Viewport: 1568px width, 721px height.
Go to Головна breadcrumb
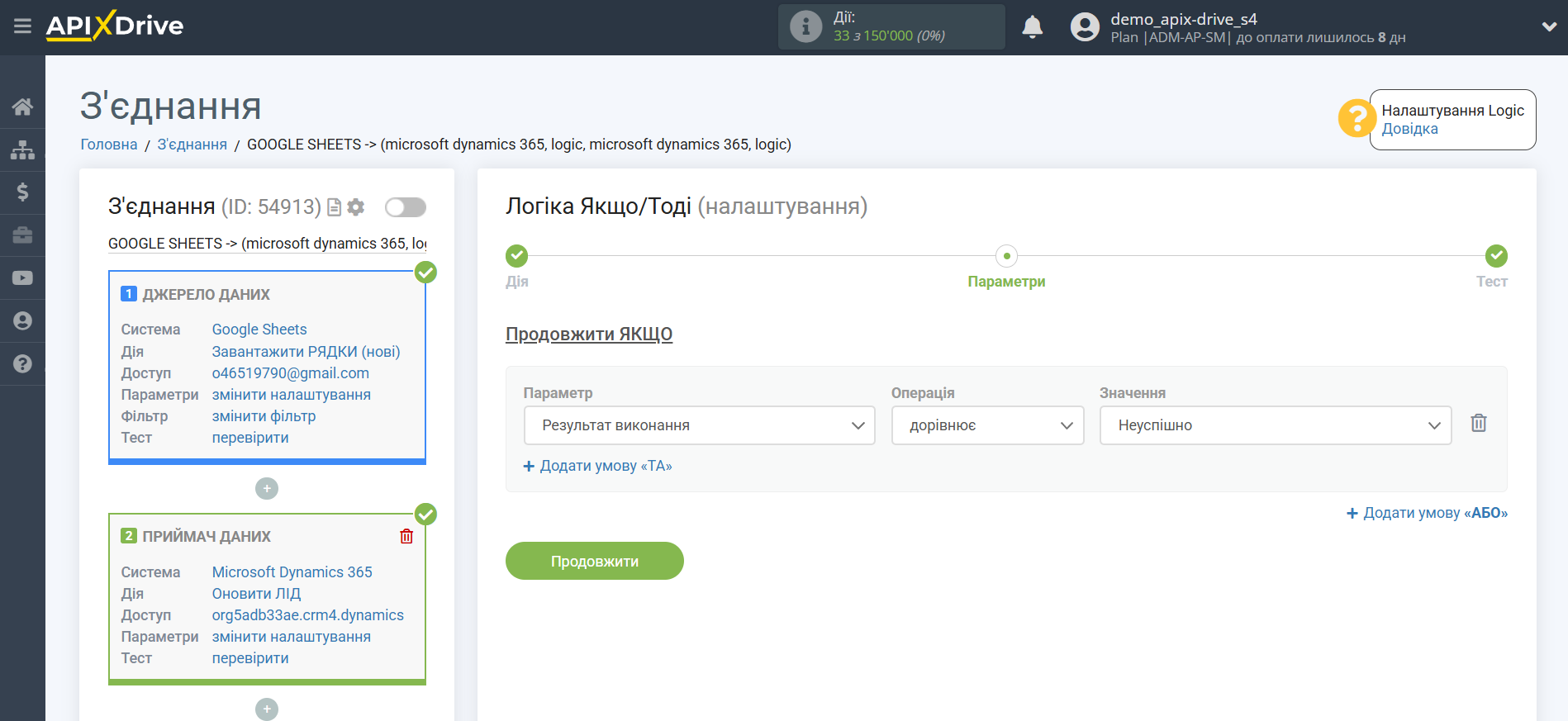(109, 145)
